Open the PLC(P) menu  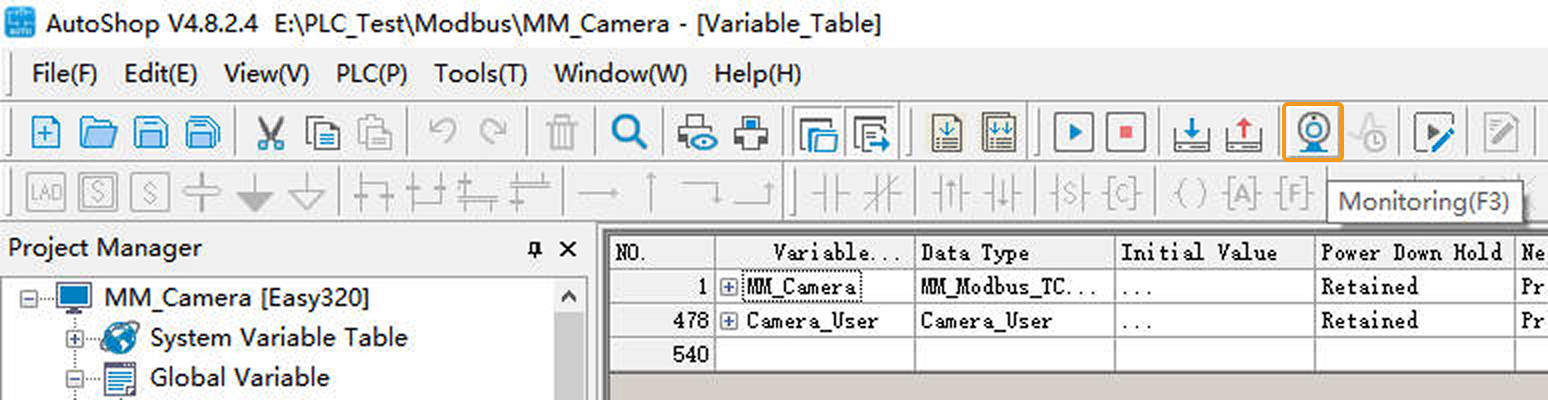tap(371, 74)
